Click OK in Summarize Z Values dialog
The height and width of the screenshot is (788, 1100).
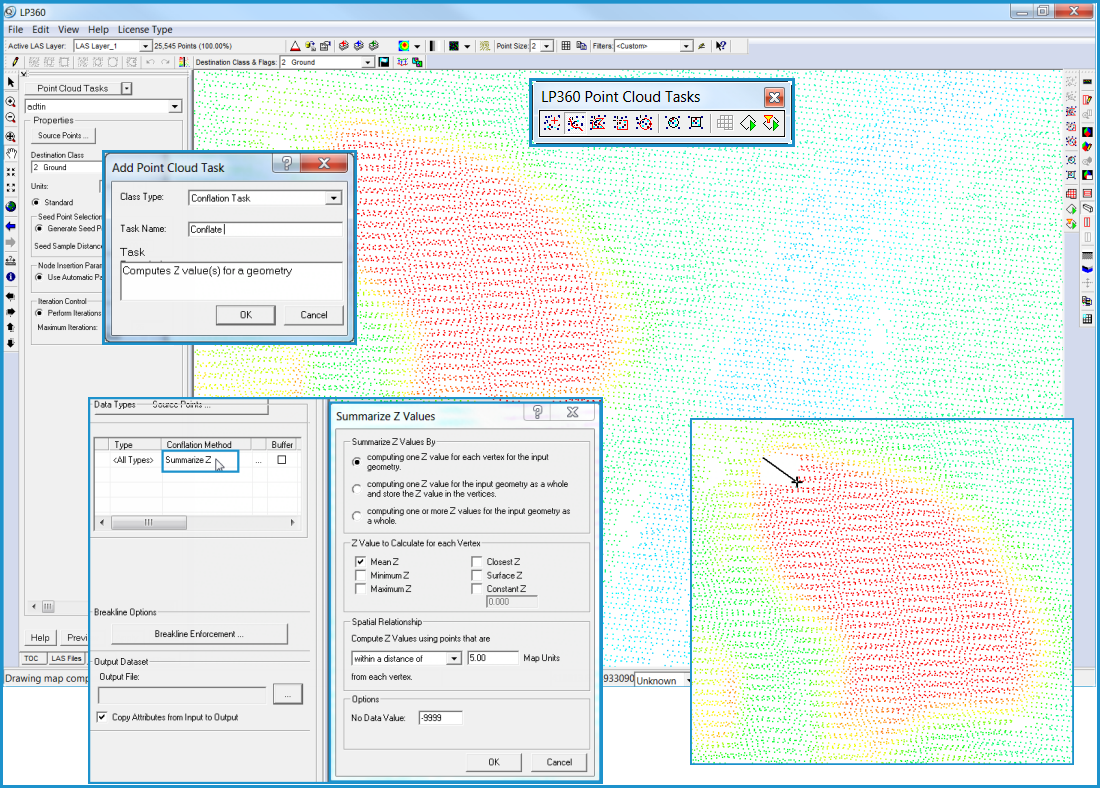point(494,762)
